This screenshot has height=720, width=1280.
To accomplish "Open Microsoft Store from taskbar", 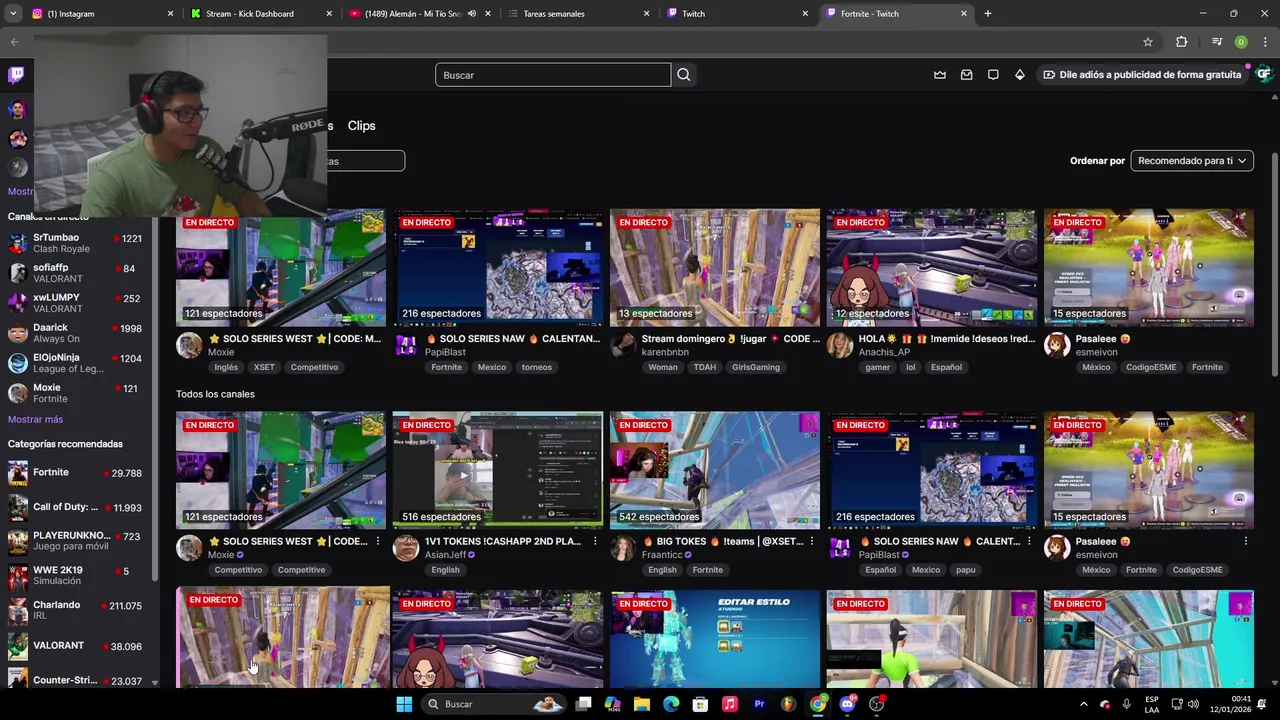I will [x=700, y=704].
